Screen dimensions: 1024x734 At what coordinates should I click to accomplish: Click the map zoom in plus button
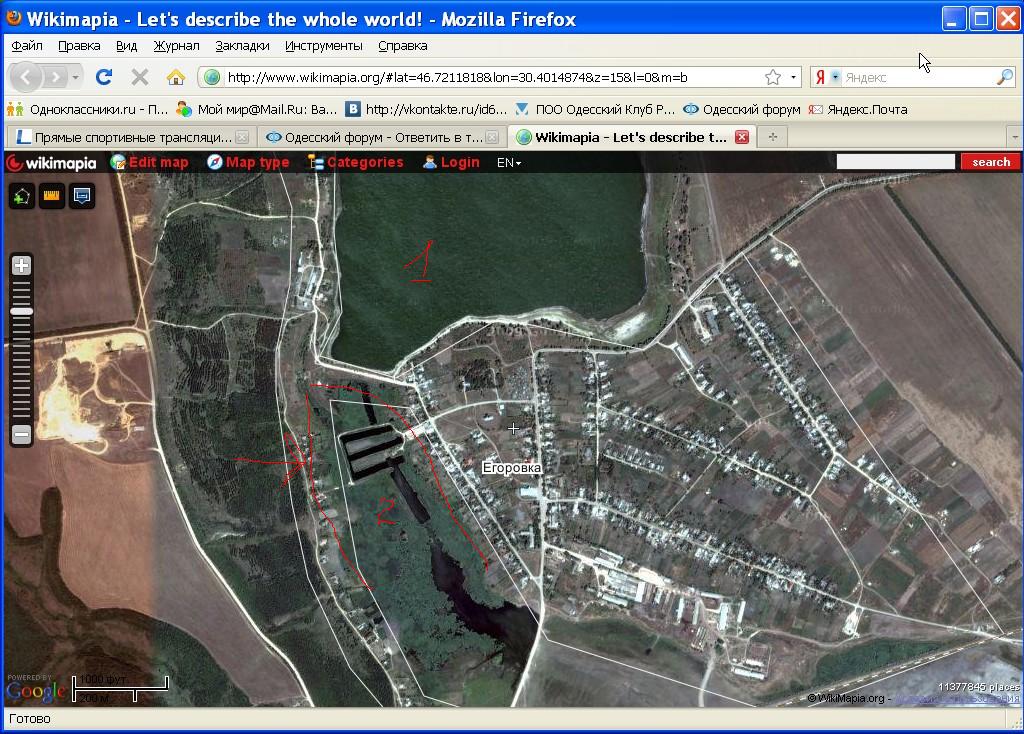(x=21, y=265)
